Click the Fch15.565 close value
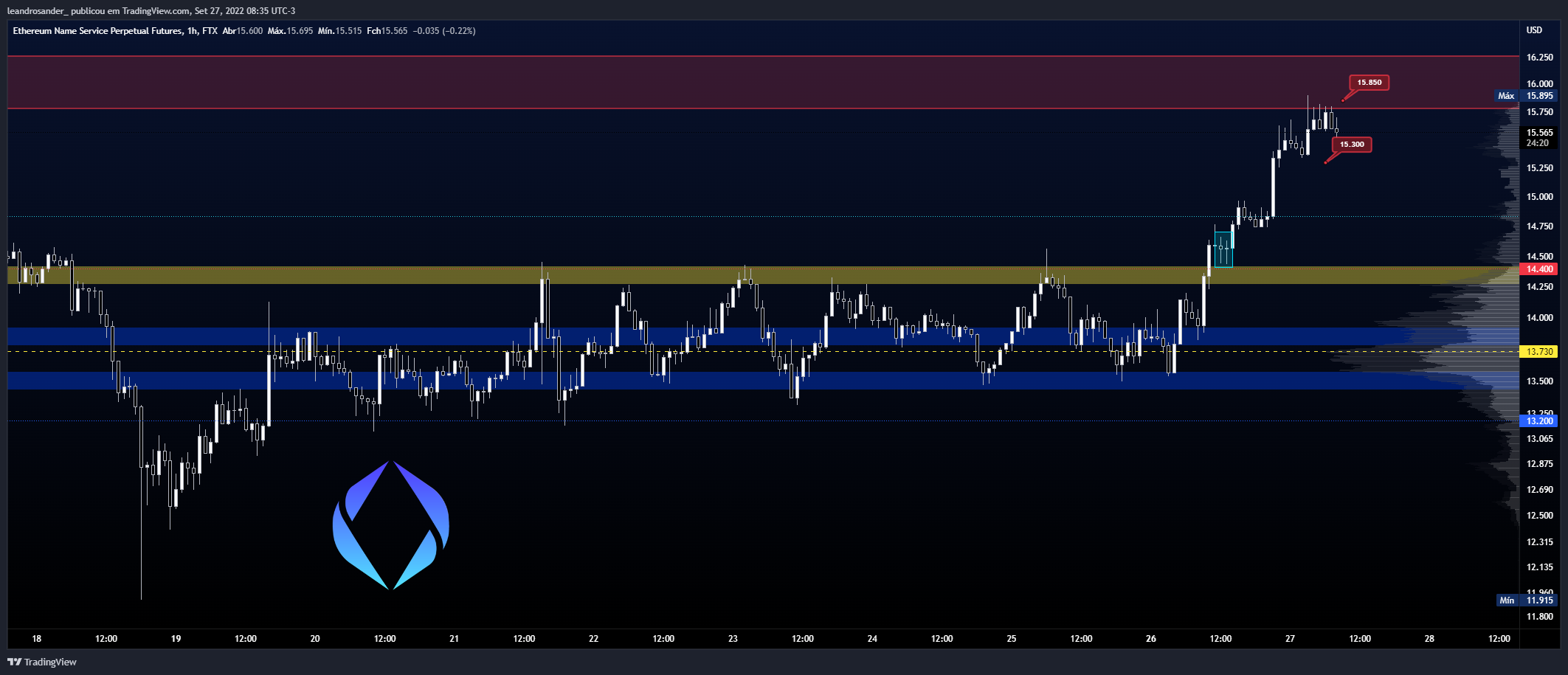The height and width of the screenshot is (675, 1568). 387,31
